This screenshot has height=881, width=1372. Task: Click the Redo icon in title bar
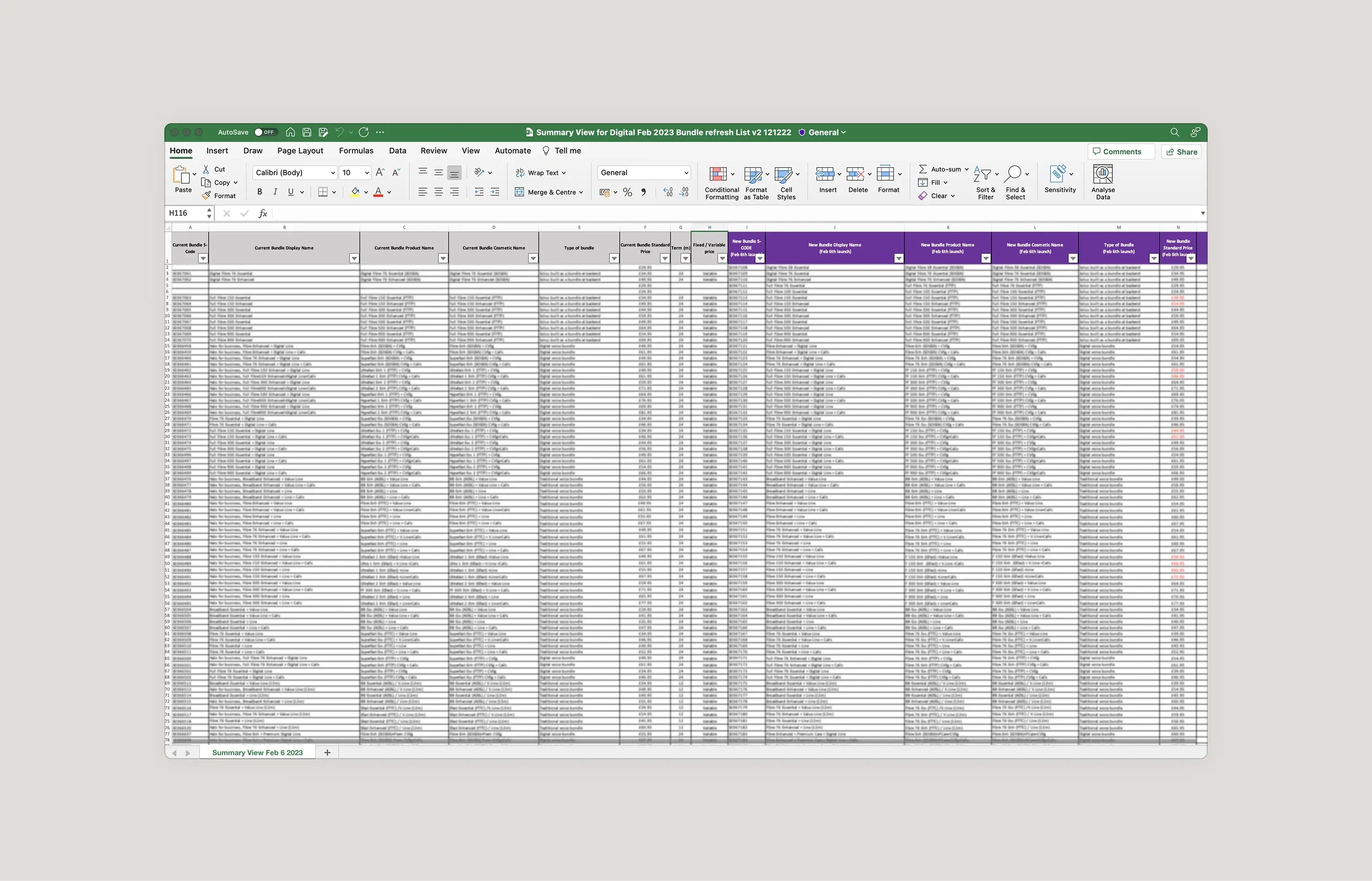pos(364,132)
